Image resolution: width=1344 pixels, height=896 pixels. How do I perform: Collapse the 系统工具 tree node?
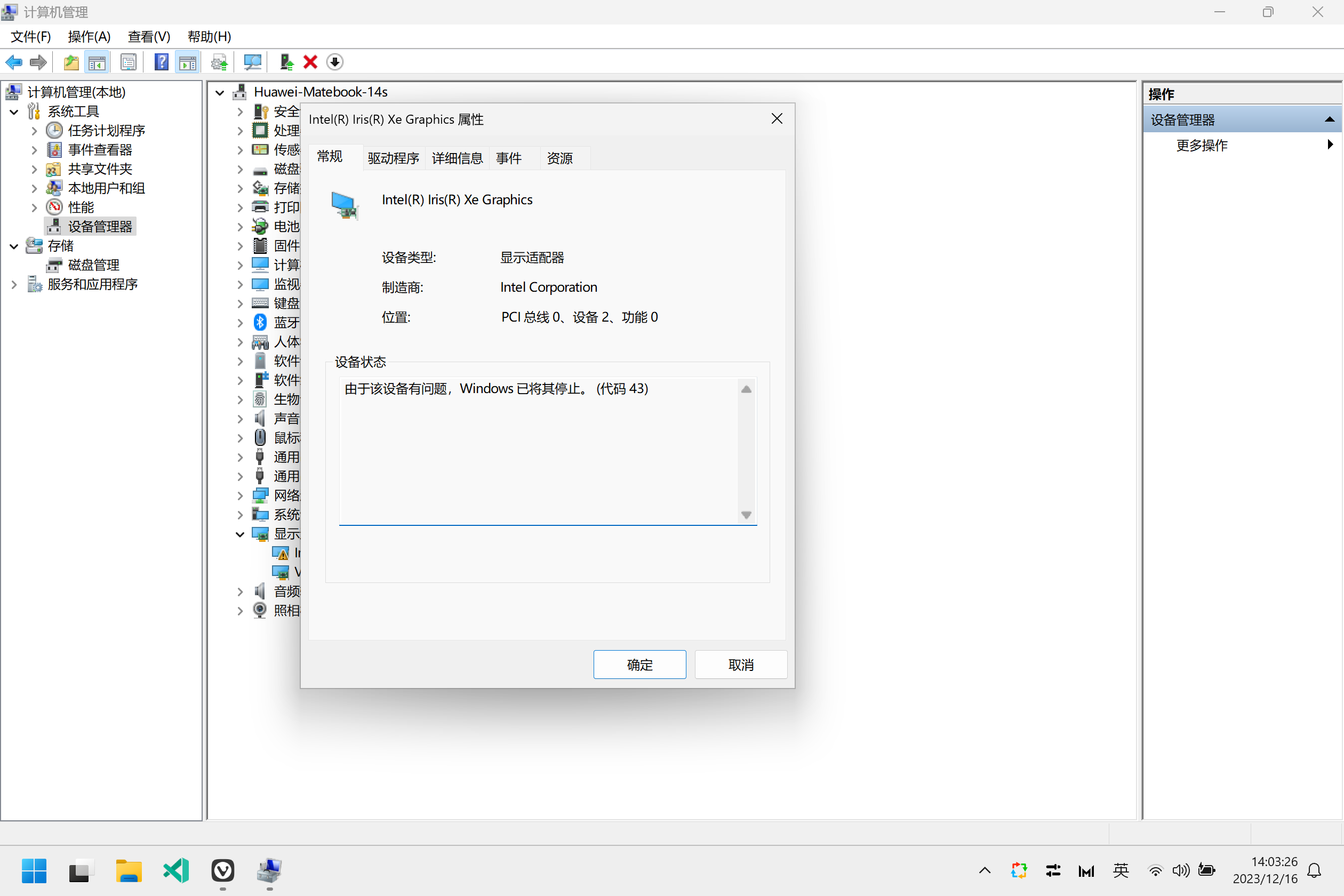pos(14,112)
